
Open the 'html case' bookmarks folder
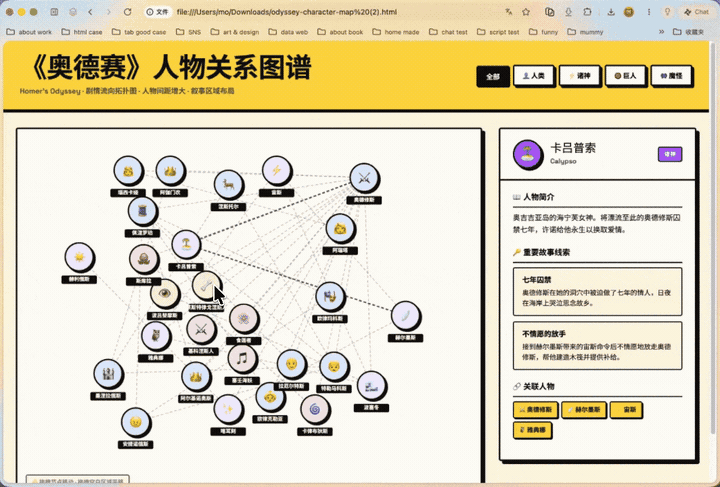pyautogui.click(x=82, y=32)
